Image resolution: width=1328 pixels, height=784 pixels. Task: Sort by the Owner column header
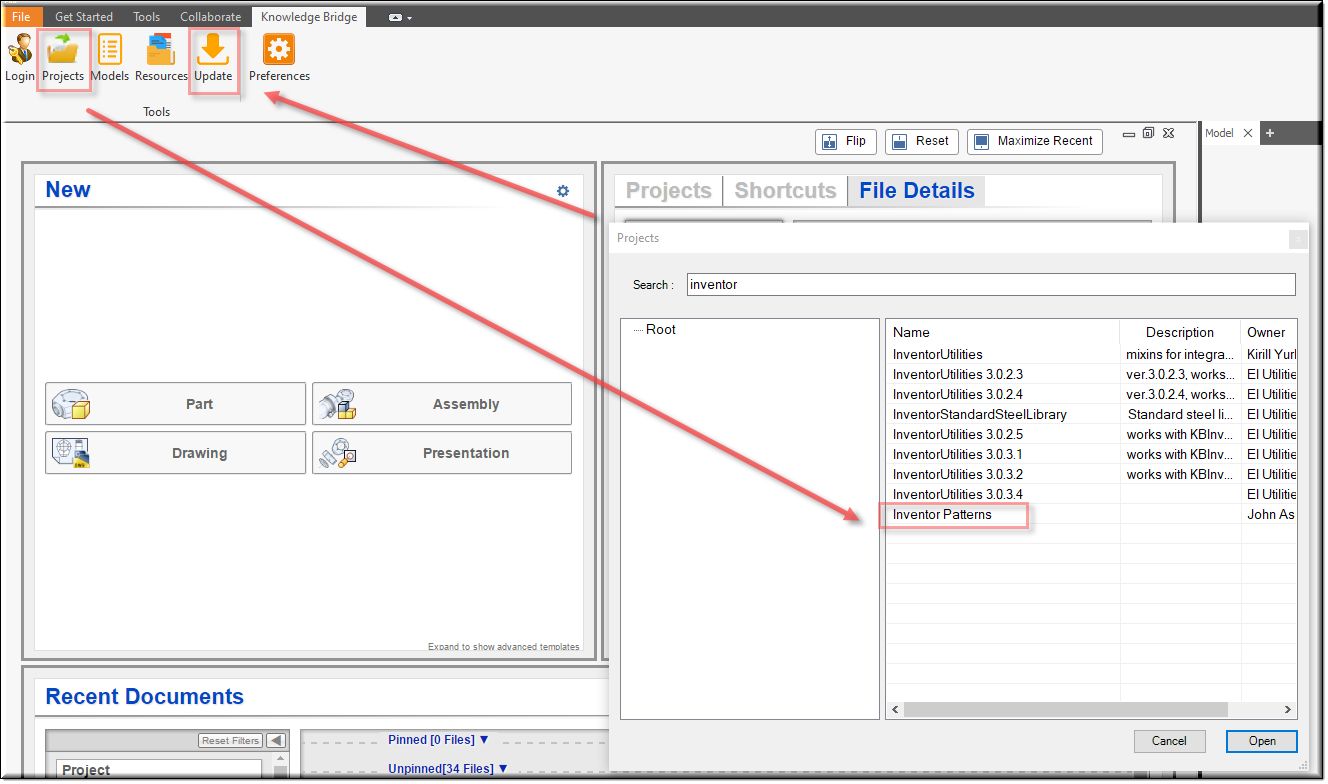coord(1268,332)
